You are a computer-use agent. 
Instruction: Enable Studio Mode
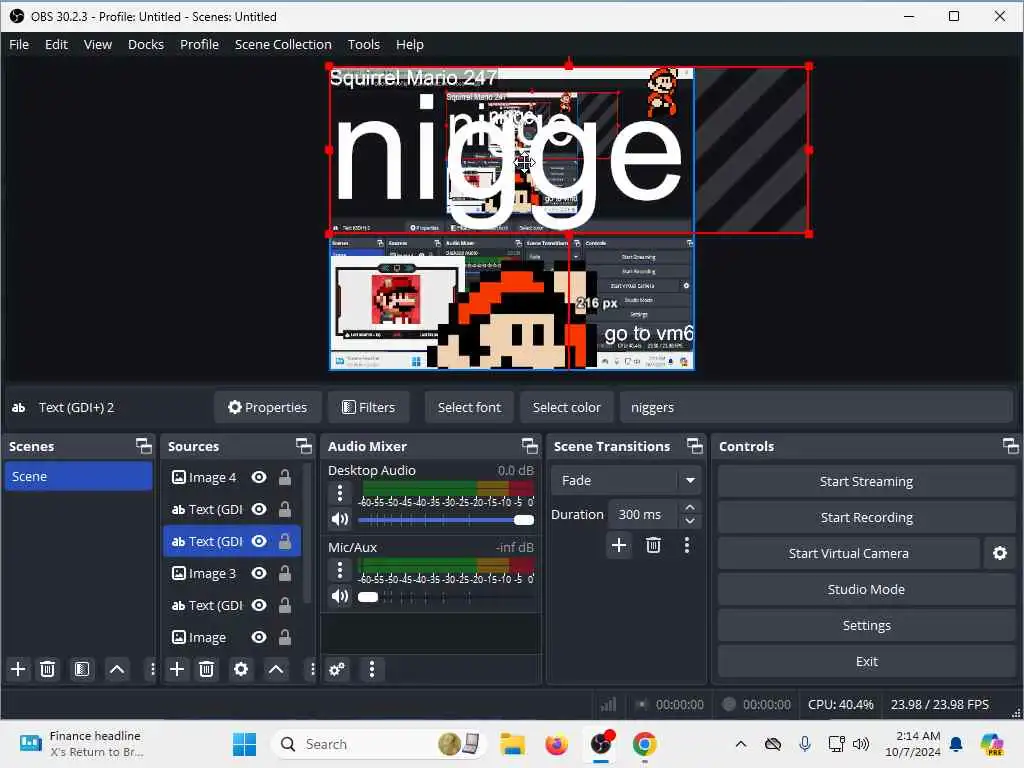click(866, 589)
